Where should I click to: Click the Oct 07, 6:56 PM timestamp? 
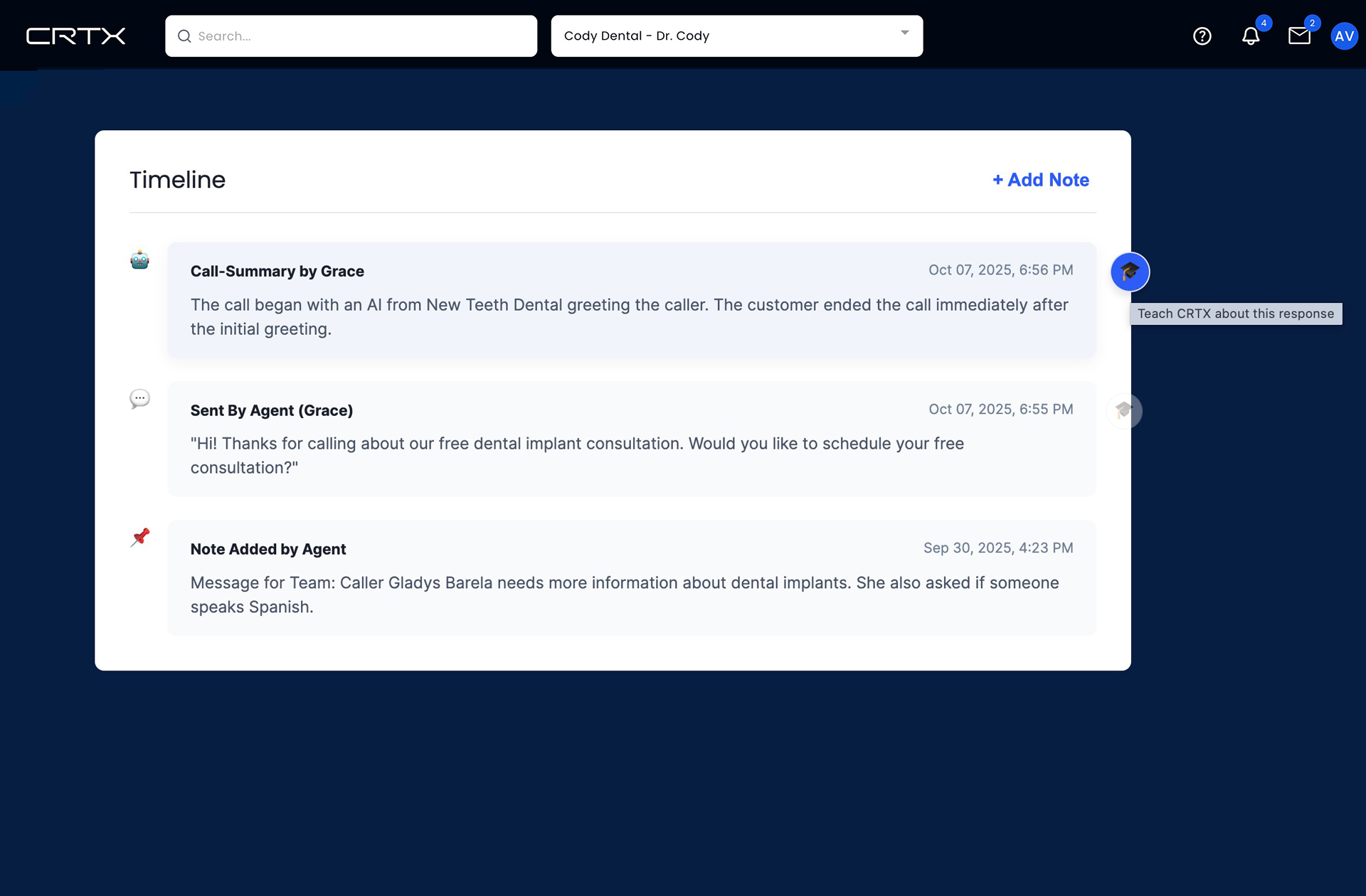pos(1000,270)
